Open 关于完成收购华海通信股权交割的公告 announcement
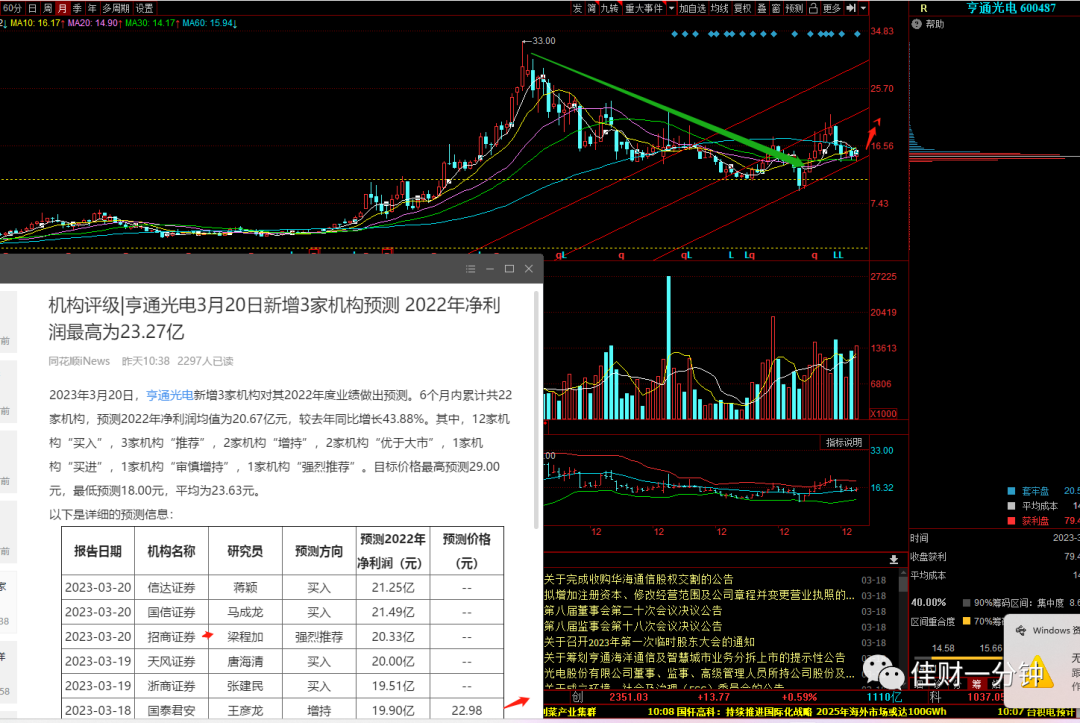The width and height of the screenshot is (1080, 723). [638, 579]
